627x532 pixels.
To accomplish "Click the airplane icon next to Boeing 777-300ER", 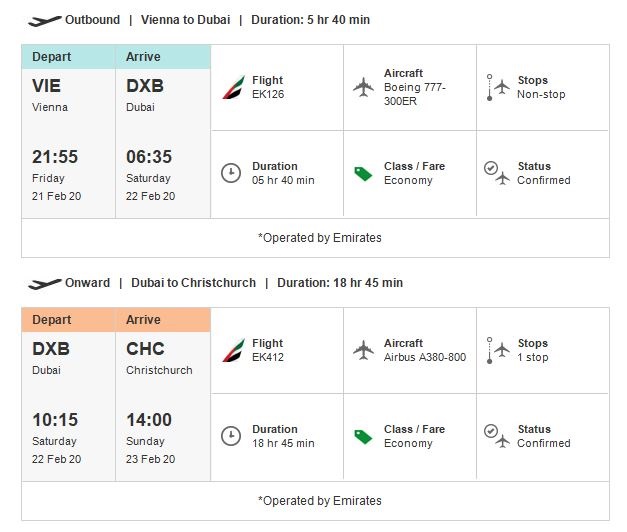I will point(363,87).
